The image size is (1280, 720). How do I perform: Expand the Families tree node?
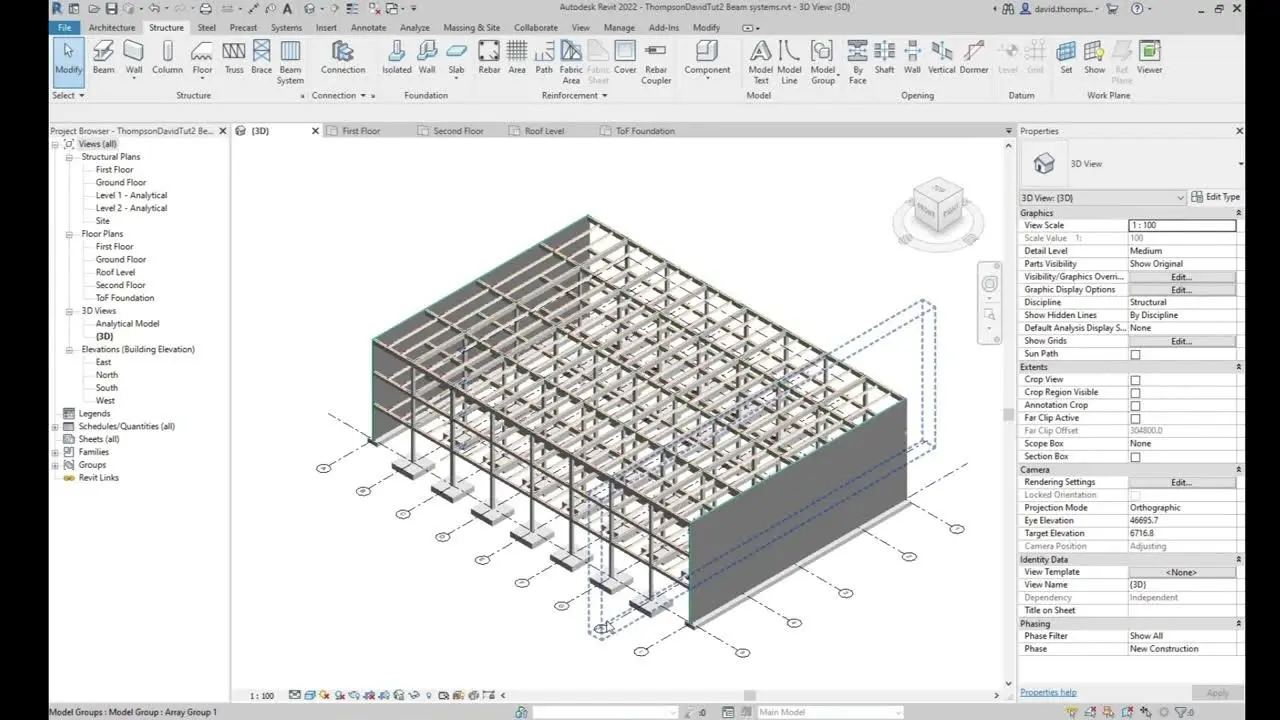(x=55, y=452)
